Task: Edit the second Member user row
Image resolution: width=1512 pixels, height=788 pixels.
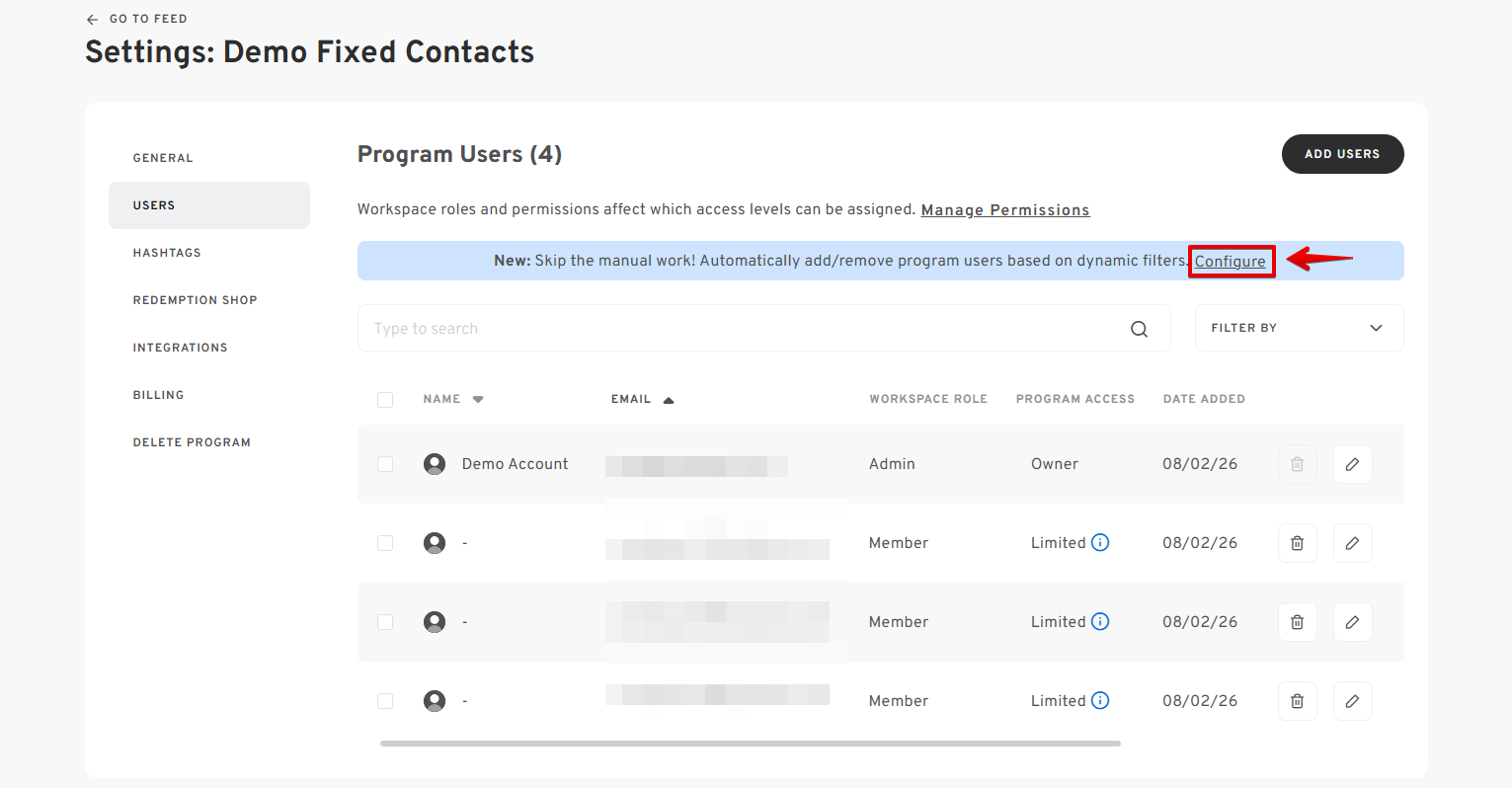Action: tap(1352, 622)
